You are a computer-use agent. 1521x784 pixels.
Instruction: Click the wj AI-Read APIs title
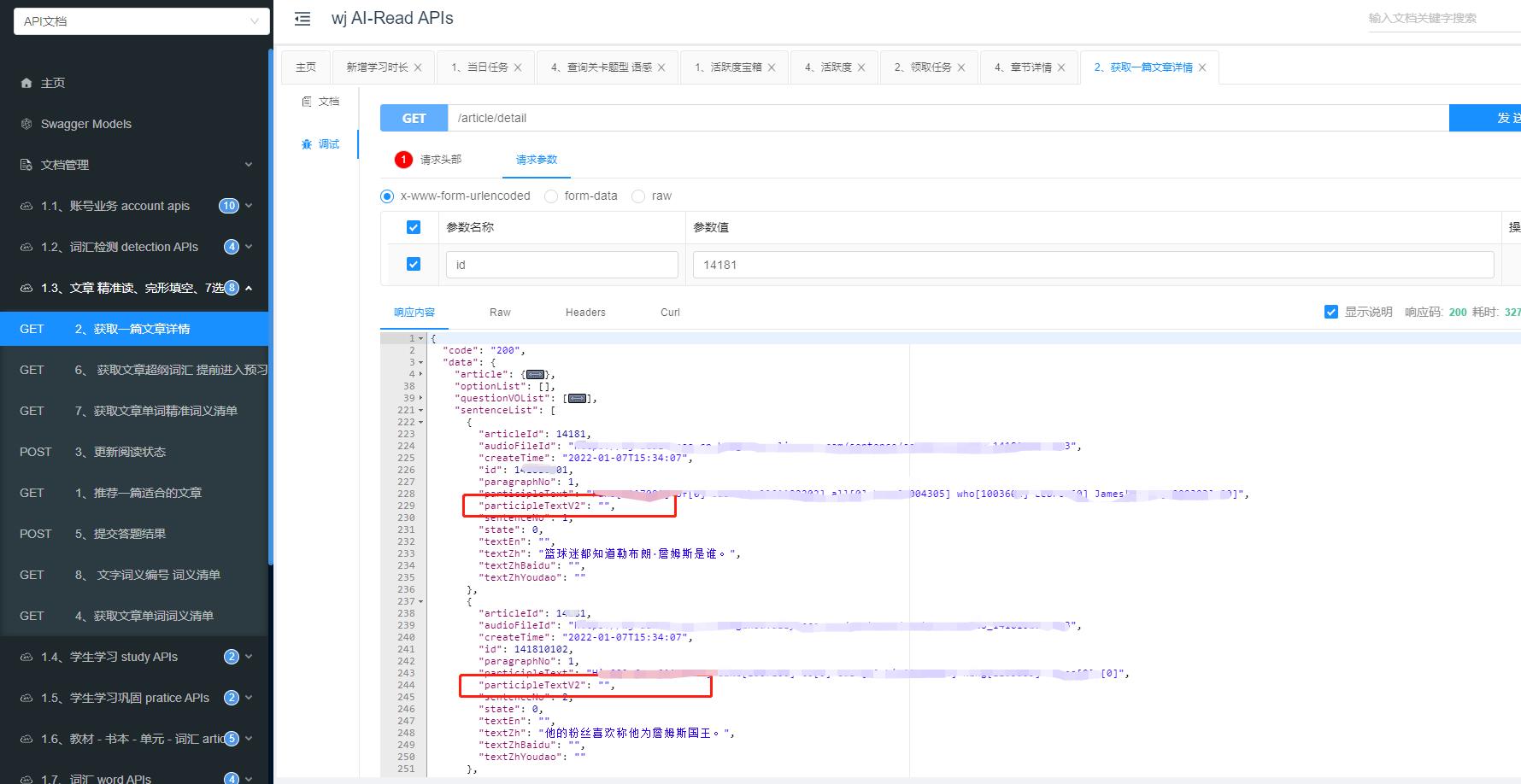click(x=392, y=18)
